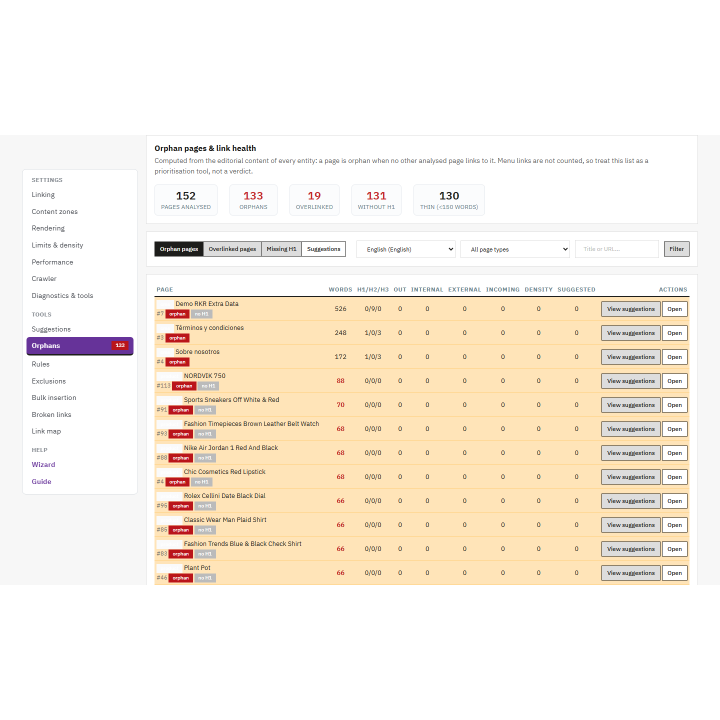Open the Link map tool
Viewport: 720px width, 720px height.
pos(46,431)
